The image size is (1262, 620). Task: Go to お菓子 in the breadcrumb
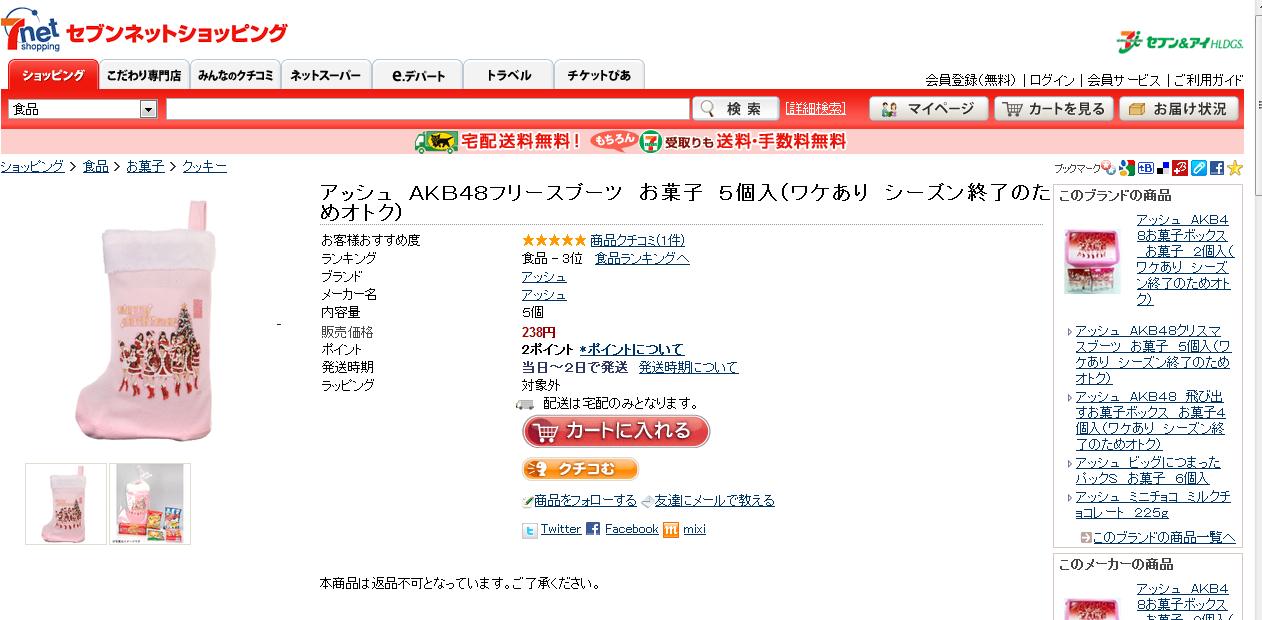(x=146, y=167)
